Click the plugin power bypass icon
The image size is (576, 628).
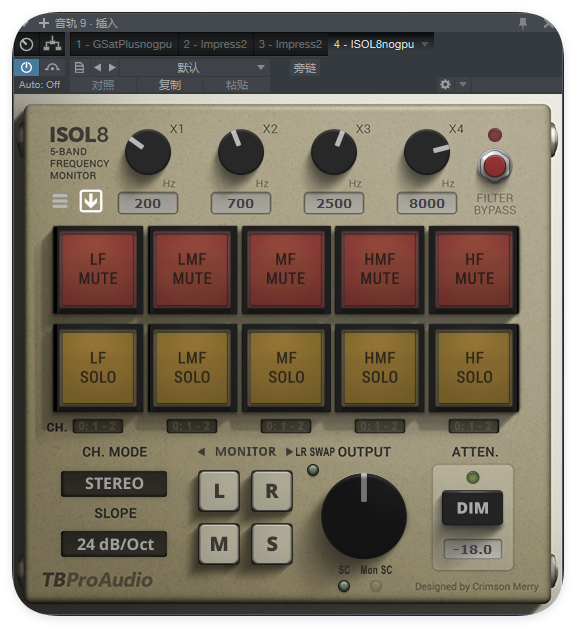point(26,67)
